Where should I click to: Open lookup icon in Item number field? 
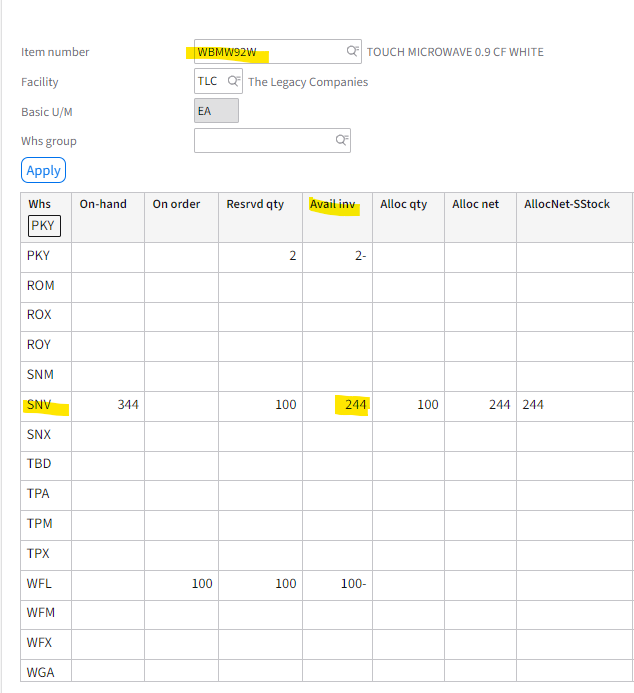[352, 51]
